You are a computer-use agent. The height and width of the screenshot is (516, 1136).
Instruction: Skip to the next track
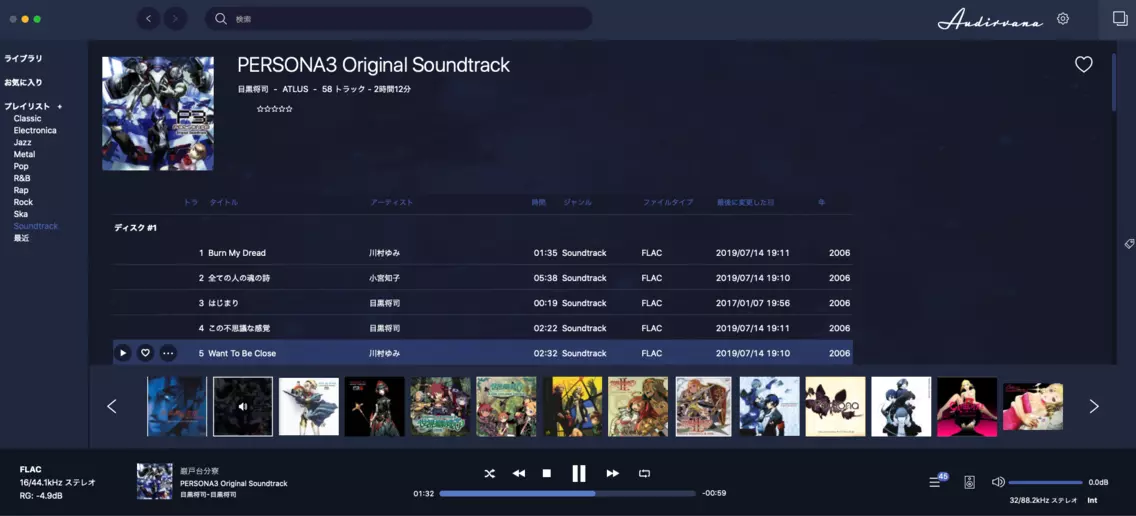pos(613,473)
